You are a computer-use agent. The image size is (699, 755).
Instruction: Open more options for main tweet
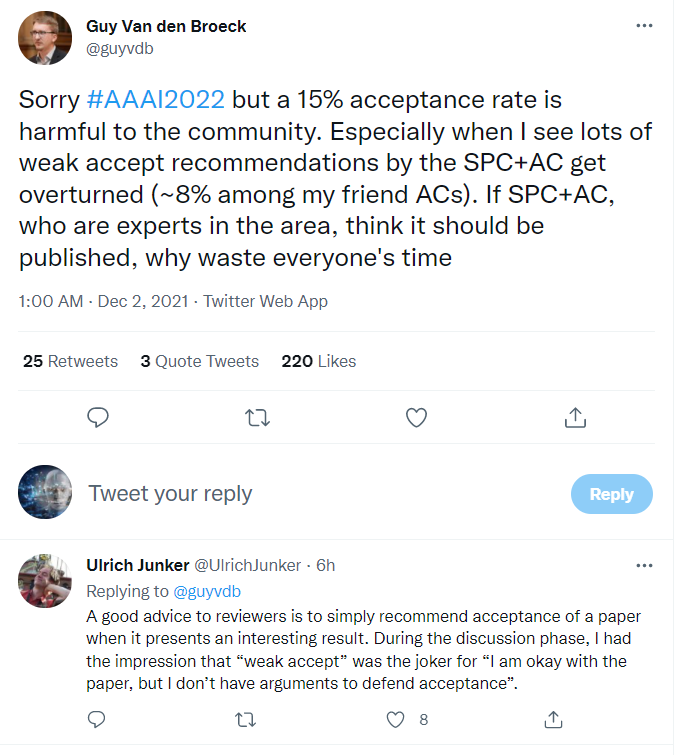click(x=644, y=25)
